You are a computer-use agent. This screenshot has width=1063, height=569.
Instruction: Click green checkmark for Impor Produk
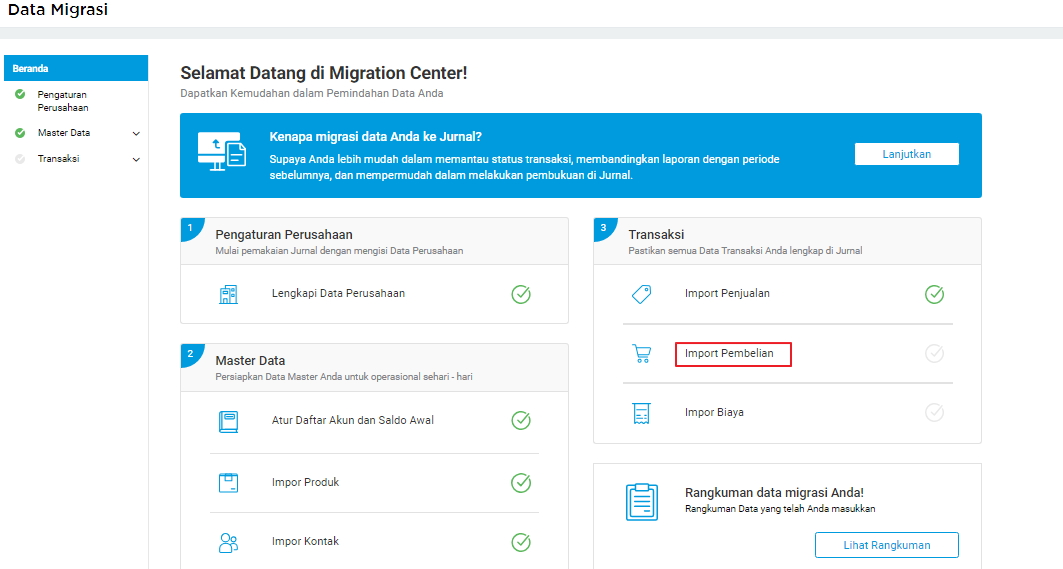[521, 483]
